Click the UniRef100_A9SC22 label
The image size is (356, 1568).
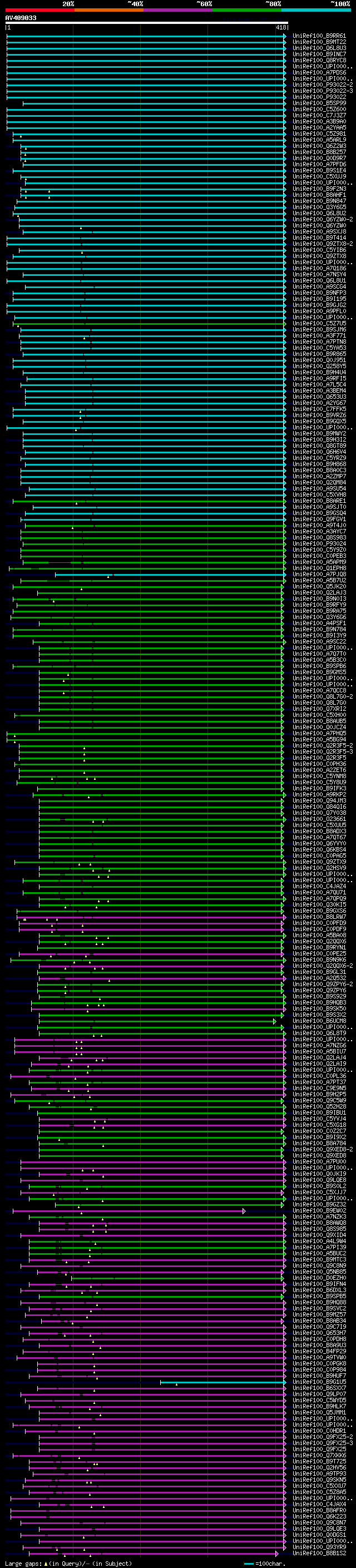(319, 641)
